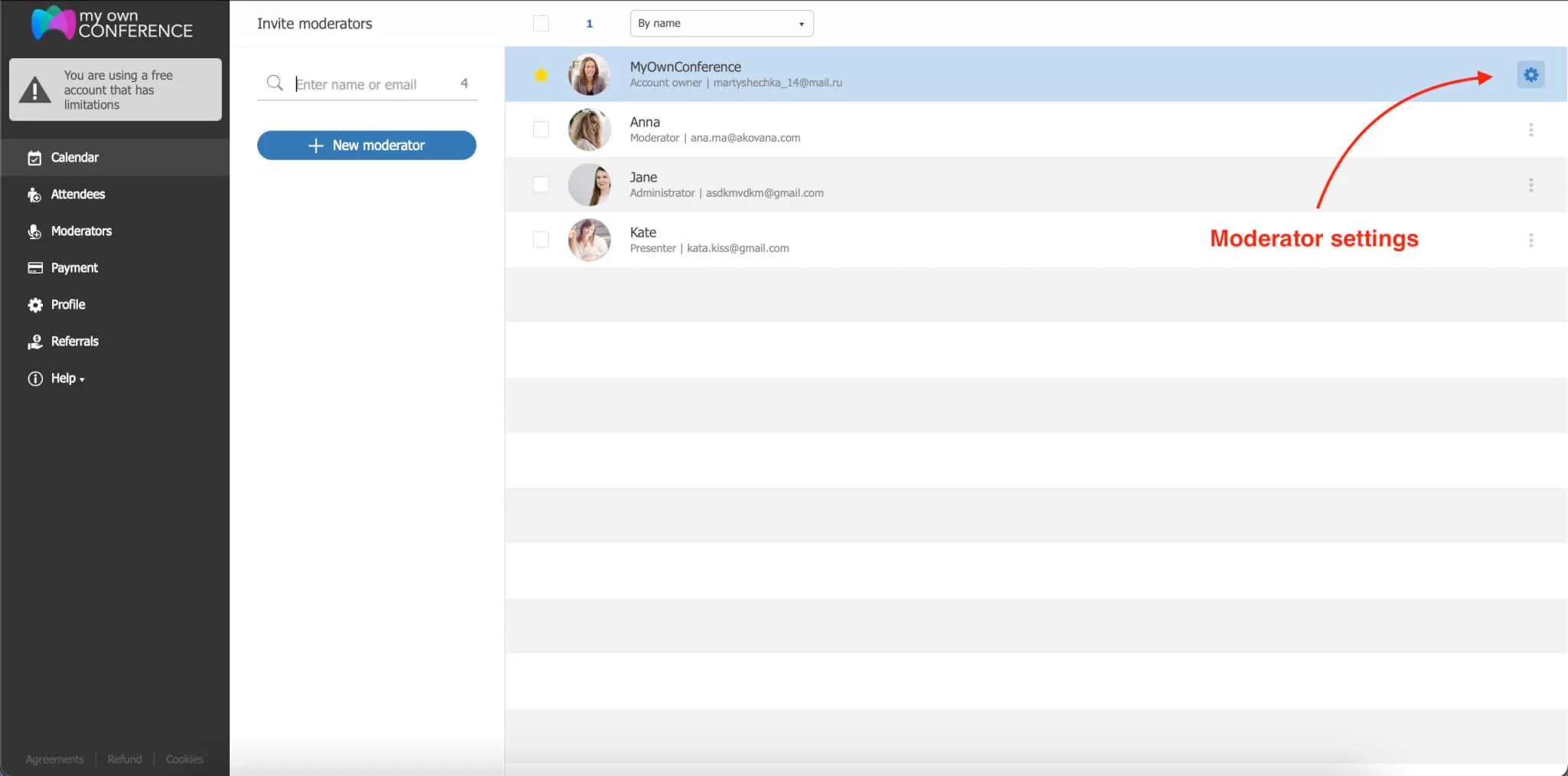The image size is (1568, 776).
Task: Tick the checkbox next to Jane
Action: tap(541, 185)
